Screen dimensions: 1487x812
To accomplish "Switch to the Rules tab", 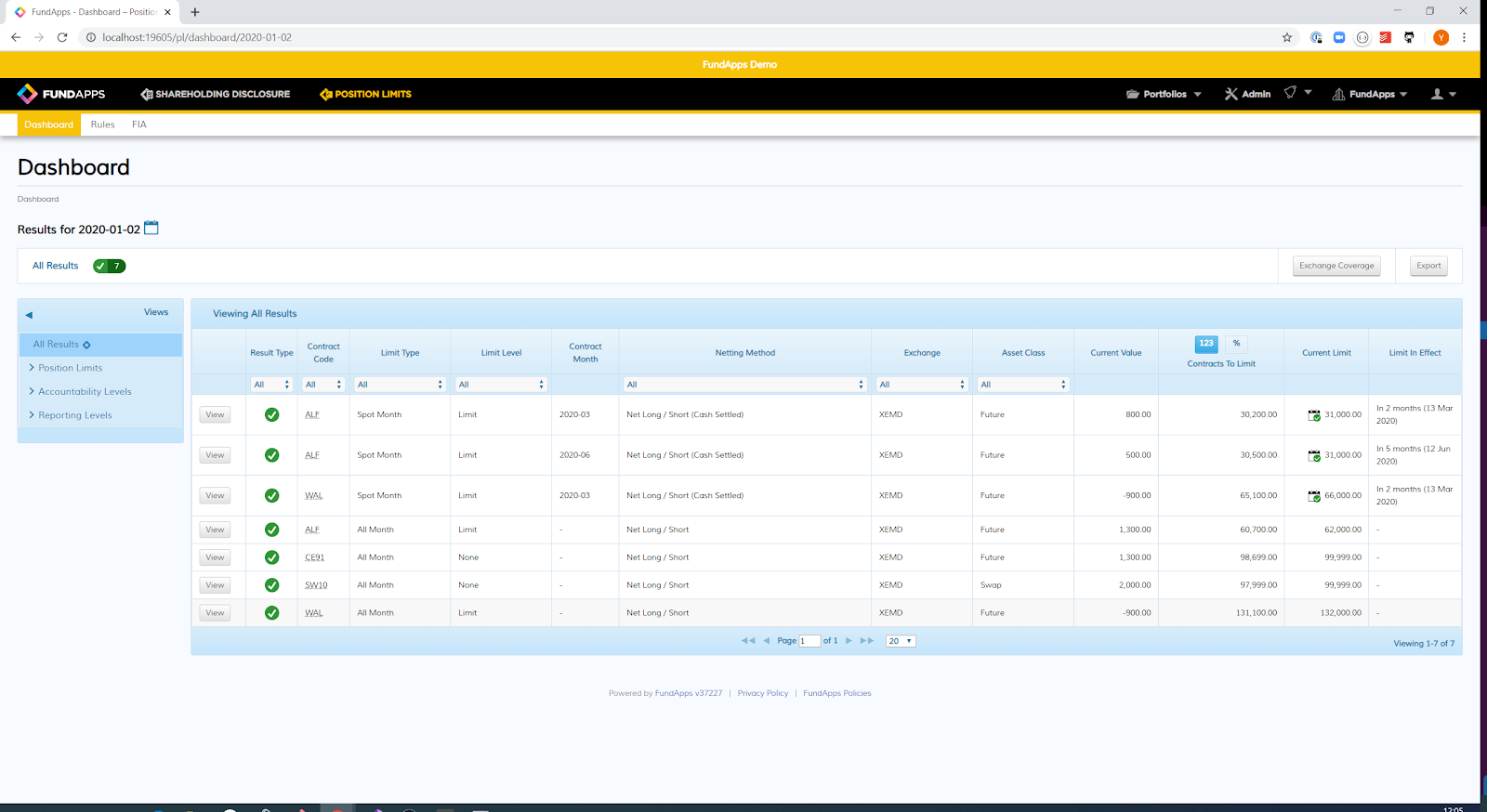I will click(103, 124).
